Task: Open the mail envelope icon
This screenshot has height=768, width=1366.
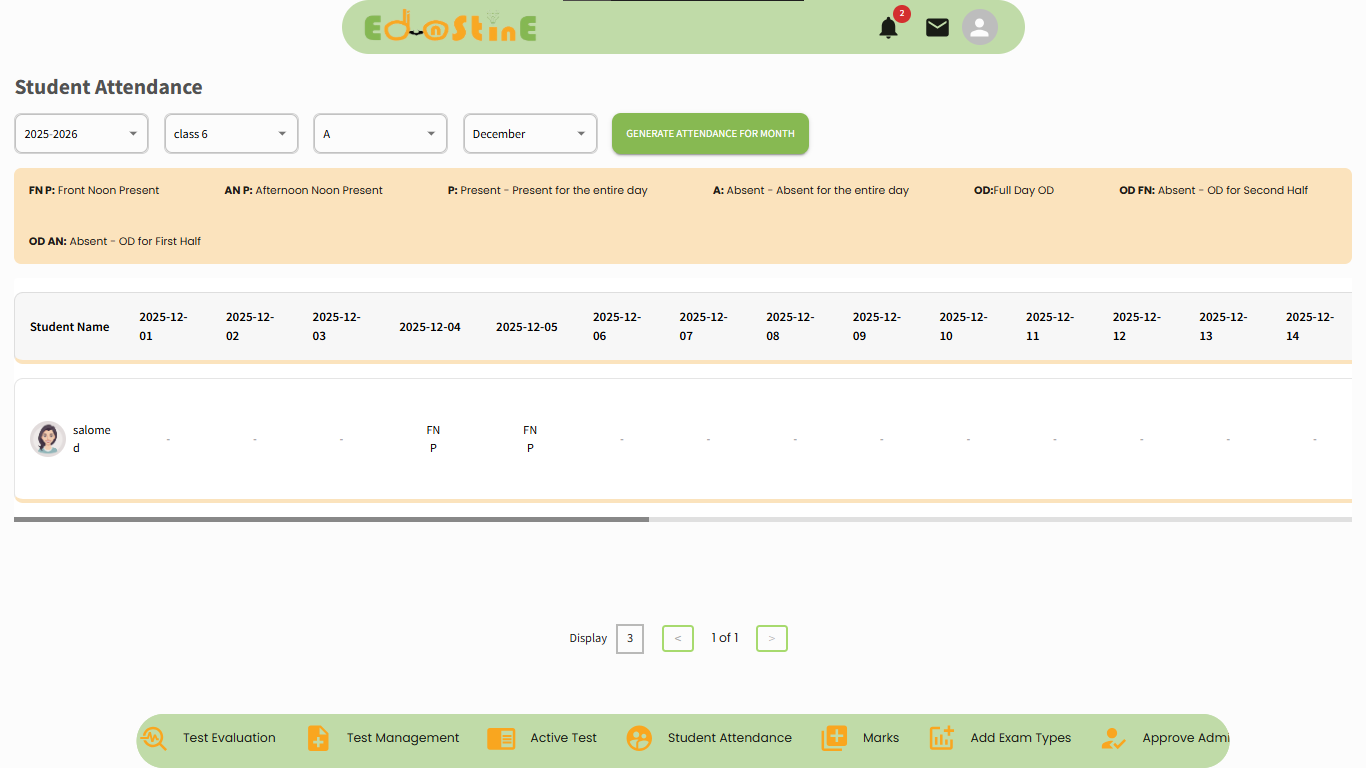Action: click(937, 28)
